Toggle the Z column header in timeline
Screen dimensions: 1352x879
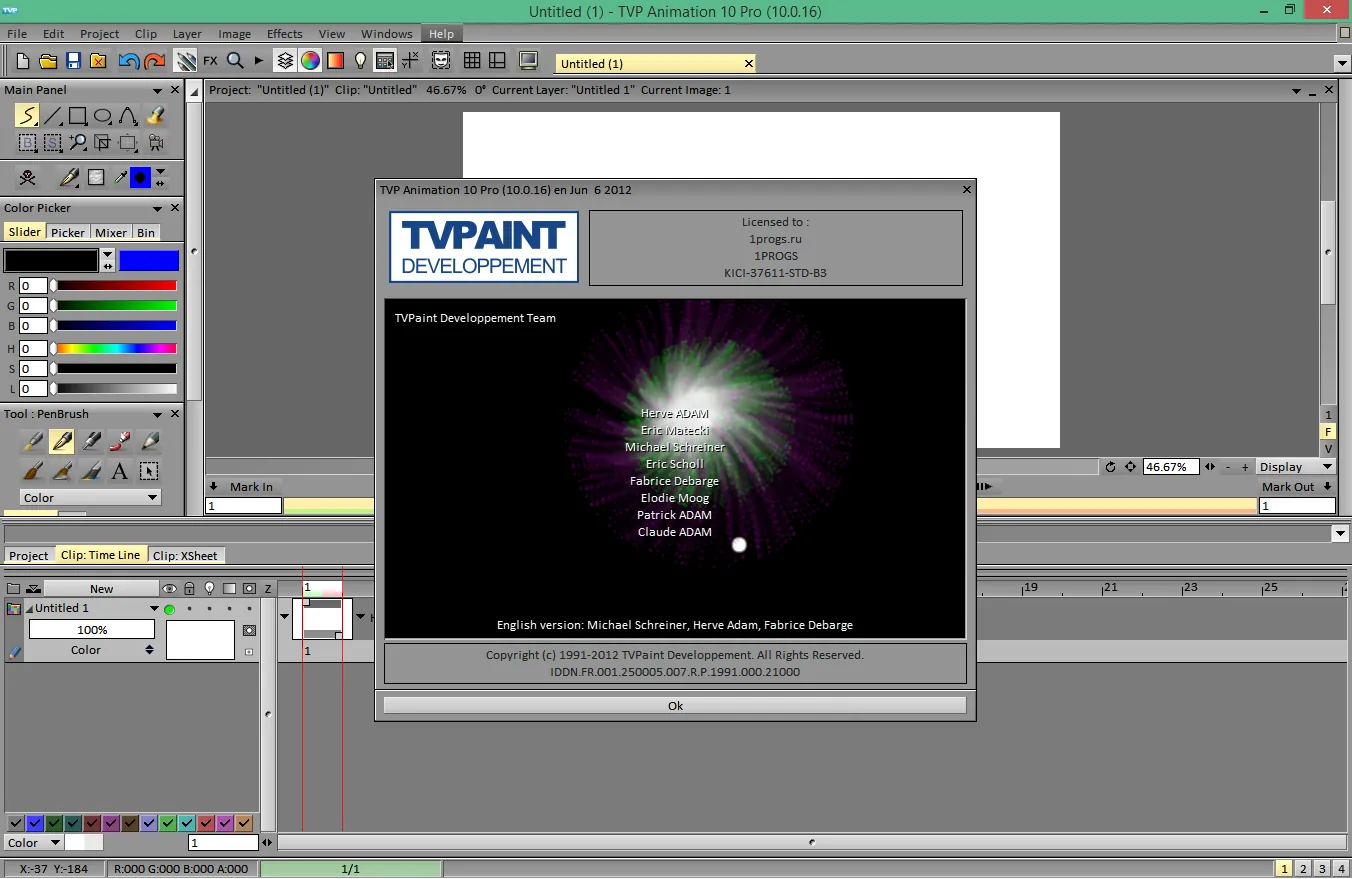point(268,589)
